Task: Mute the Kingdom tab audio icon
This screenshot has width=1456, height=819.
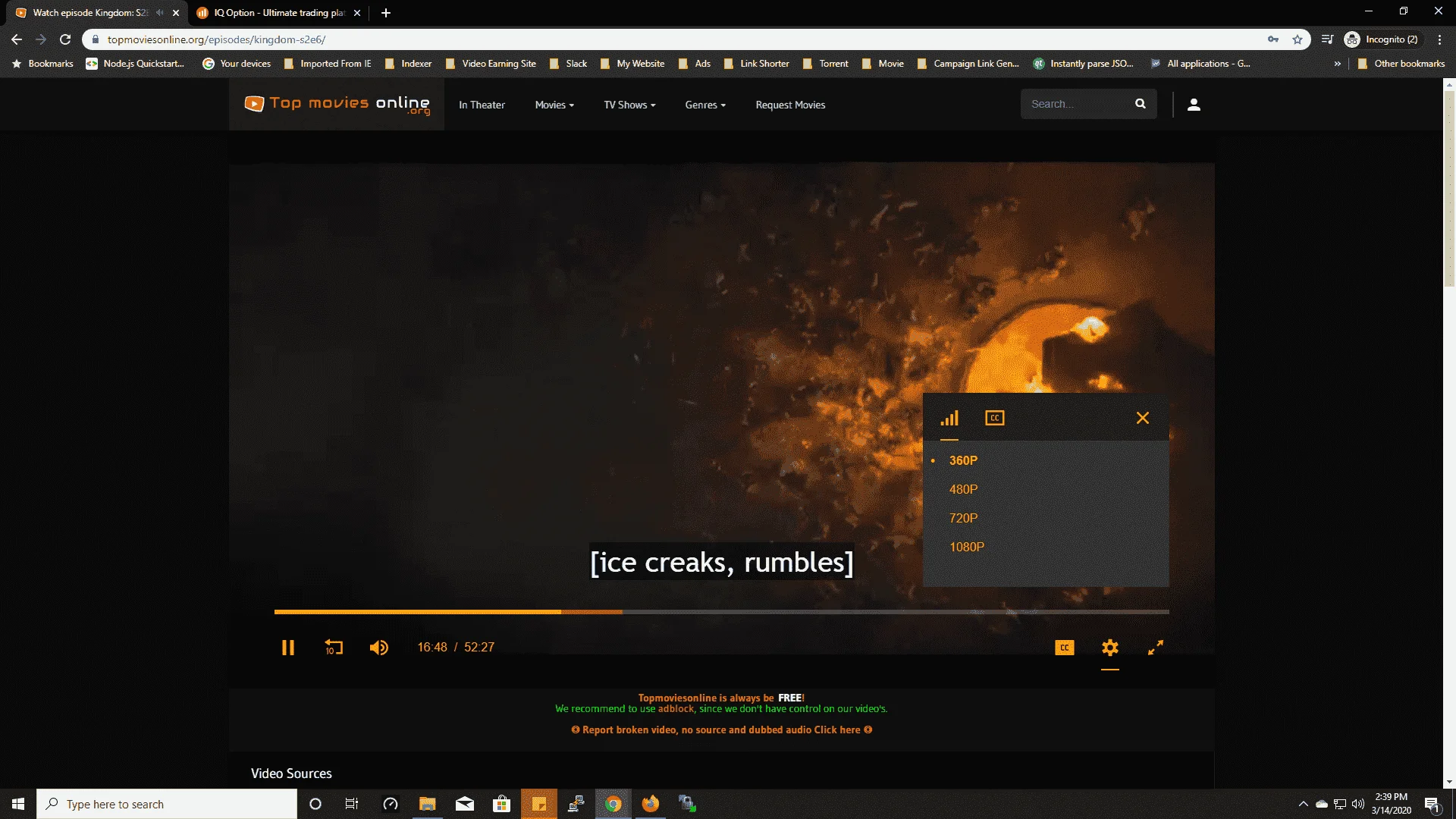Action: click(x=159, y=13)
